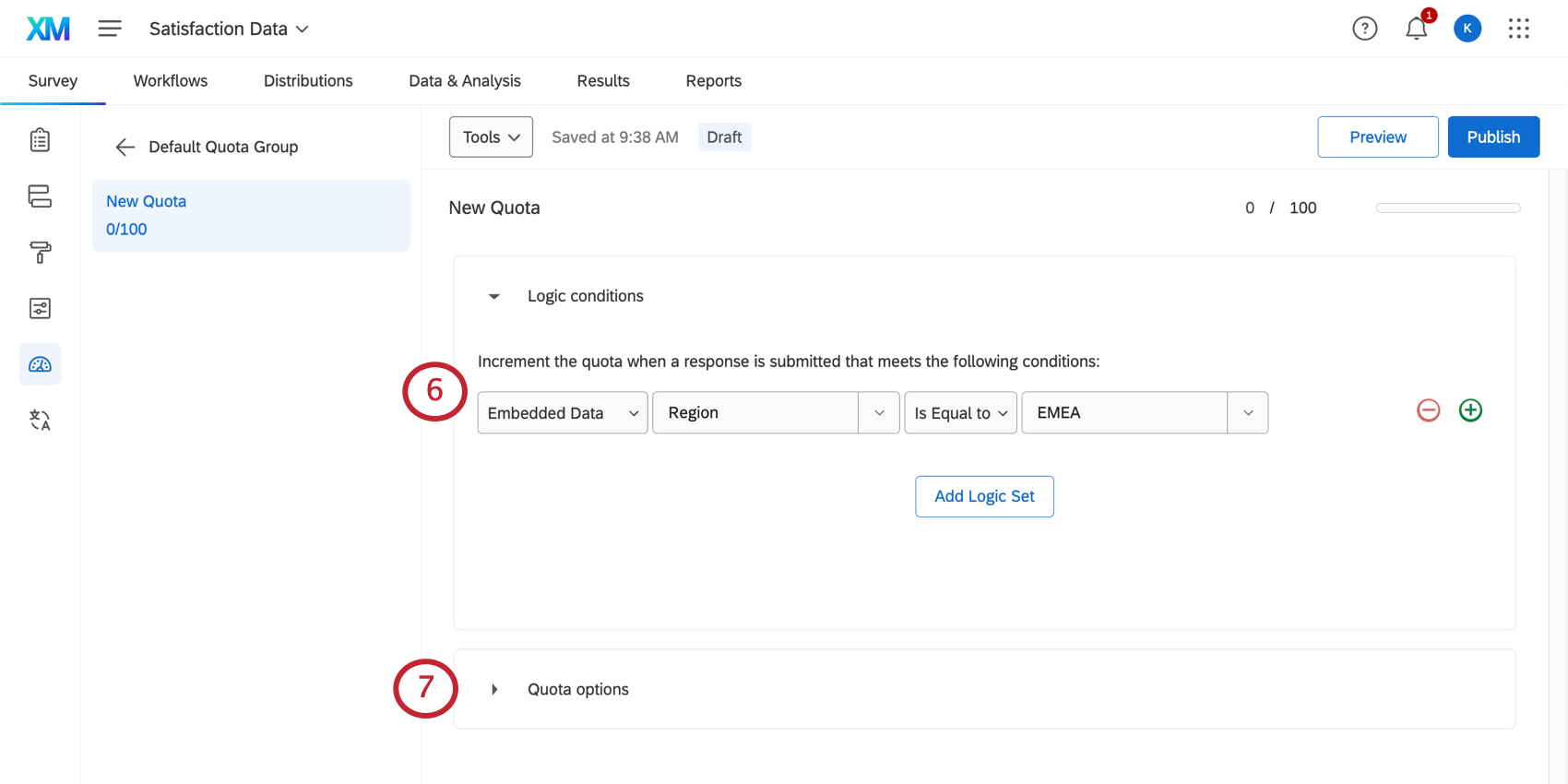Open the app switcher grid icon

point(1518,29)
